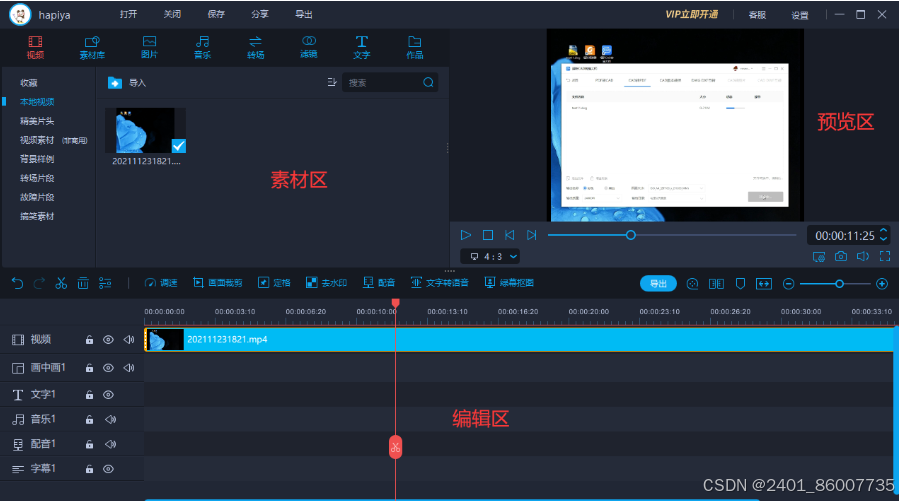Add a marker with the shield icon

(740, 284)
